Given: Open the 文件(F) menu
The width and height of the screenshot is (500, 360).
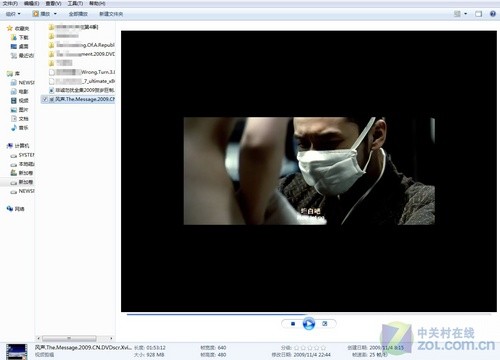Looking at the screenshot, I should click(10, 3).
